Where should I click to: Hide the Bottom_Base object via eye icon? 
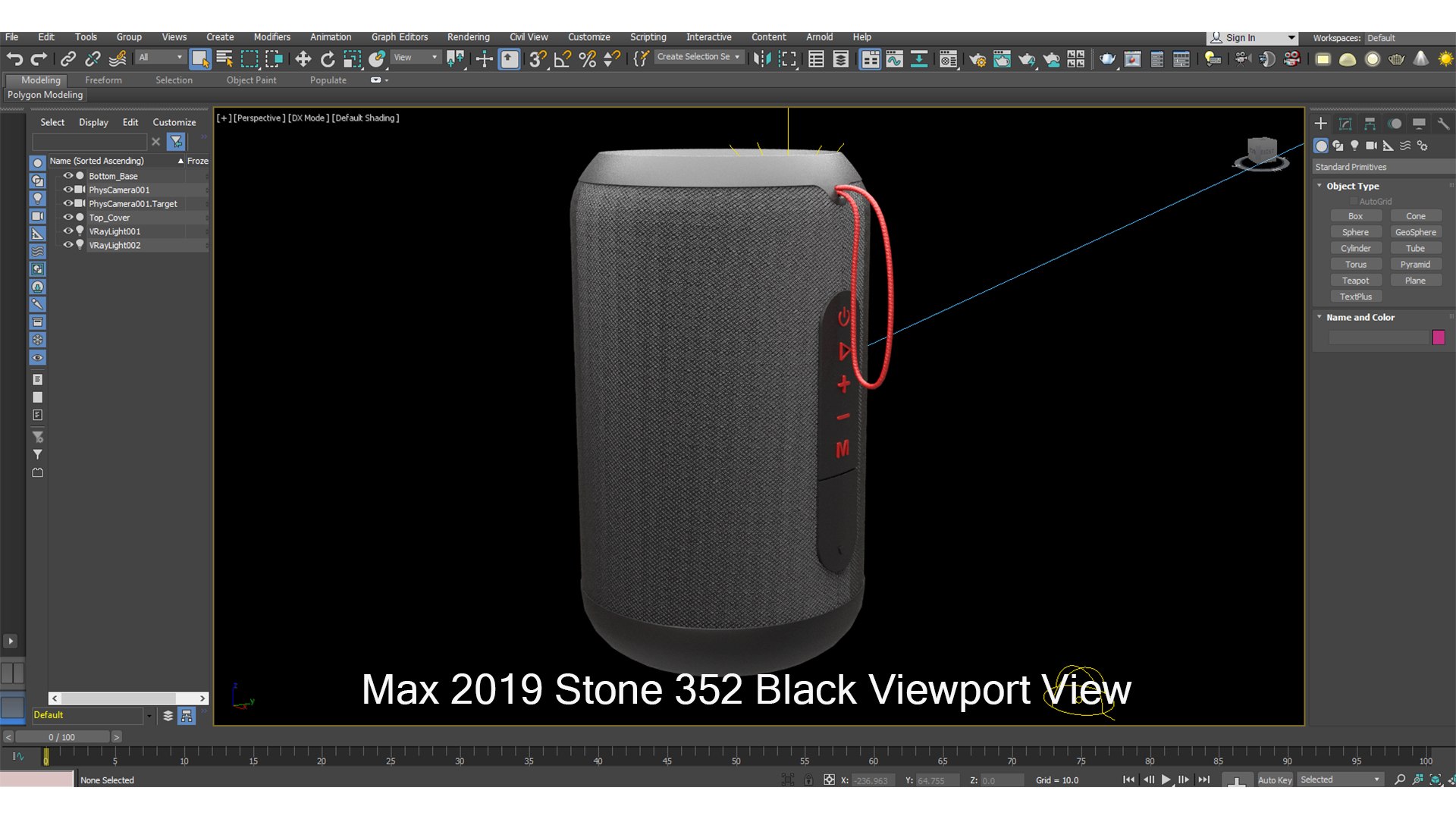pyautogui.click(x=67, y=176)
